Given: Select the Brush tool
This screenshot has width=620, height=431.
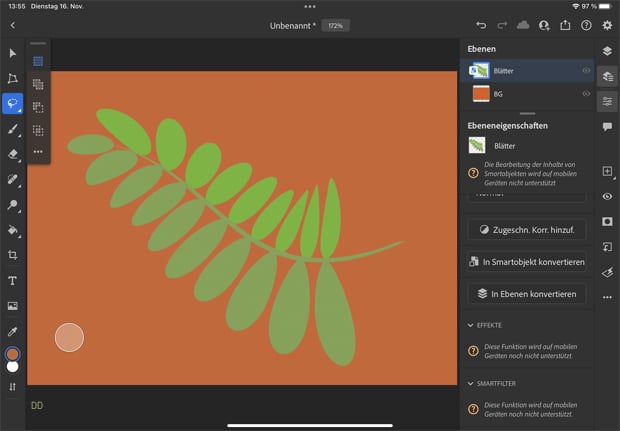Looking at the screenshot, I should 13,129.
